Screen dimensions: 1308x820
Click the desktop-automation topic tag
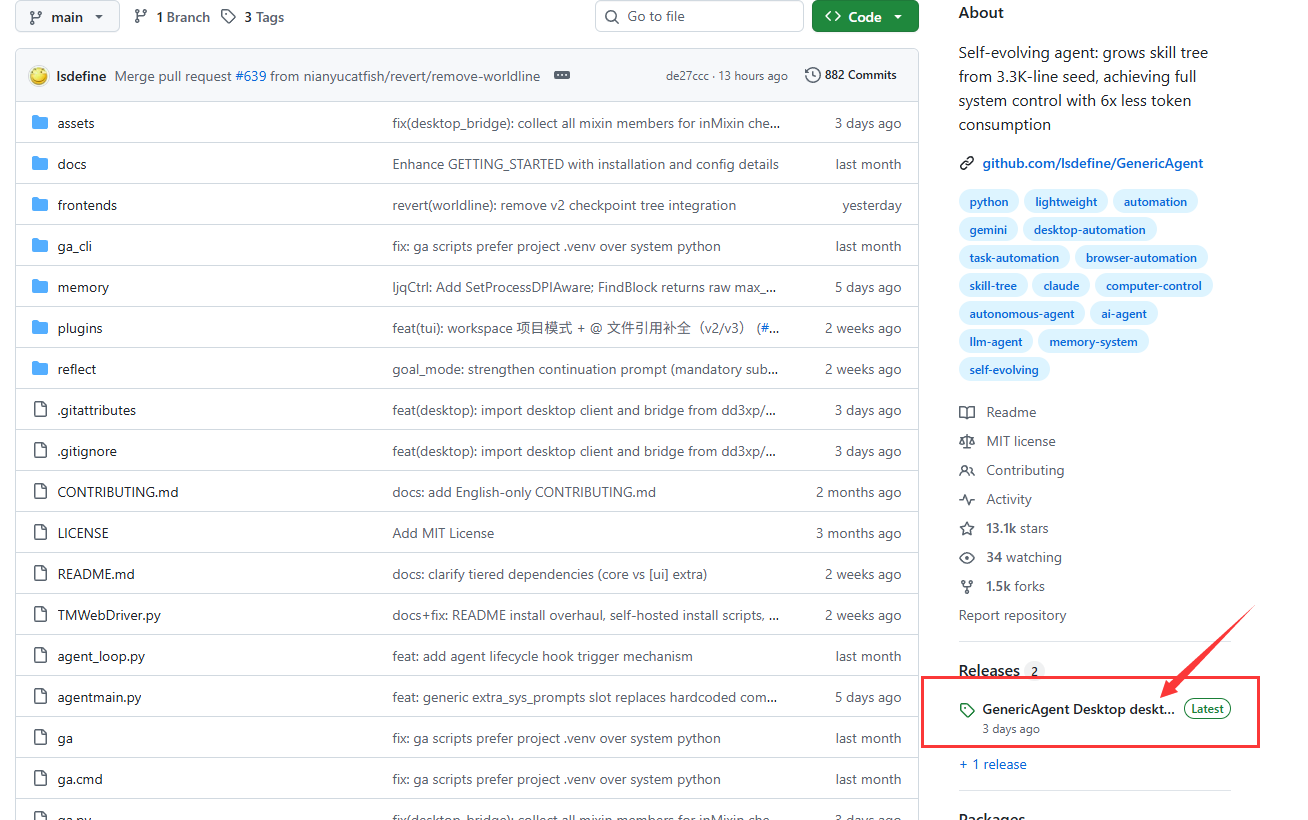coord(1089,230)
